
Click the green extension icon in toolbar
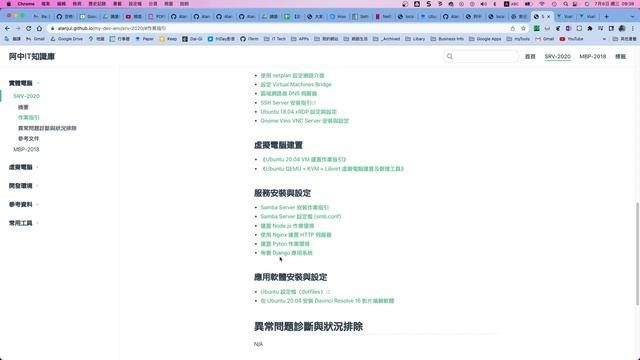(x=537, y=28)
